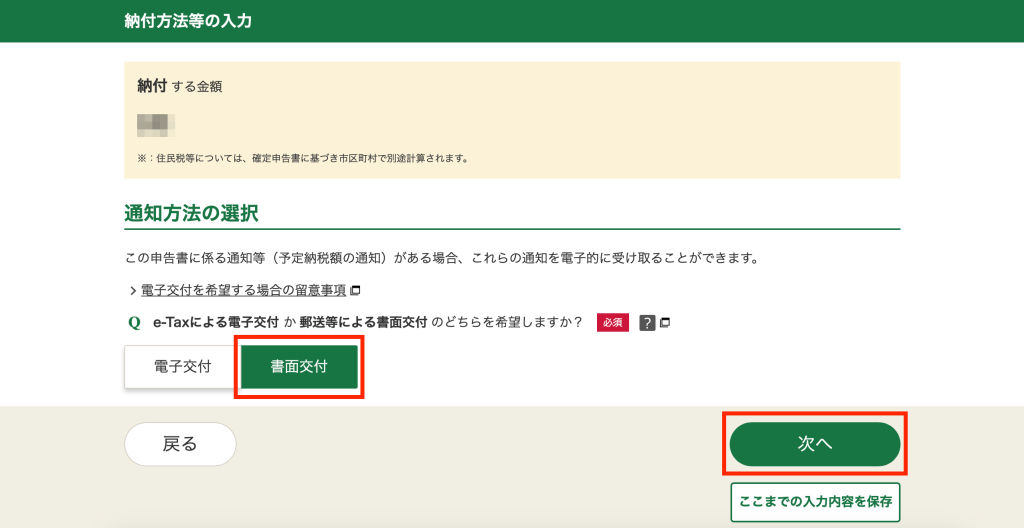The image size is (1024, 528).
Task: Click the 住民税等 footnote text
Action: pyautogui.click(x=303, y=158)
